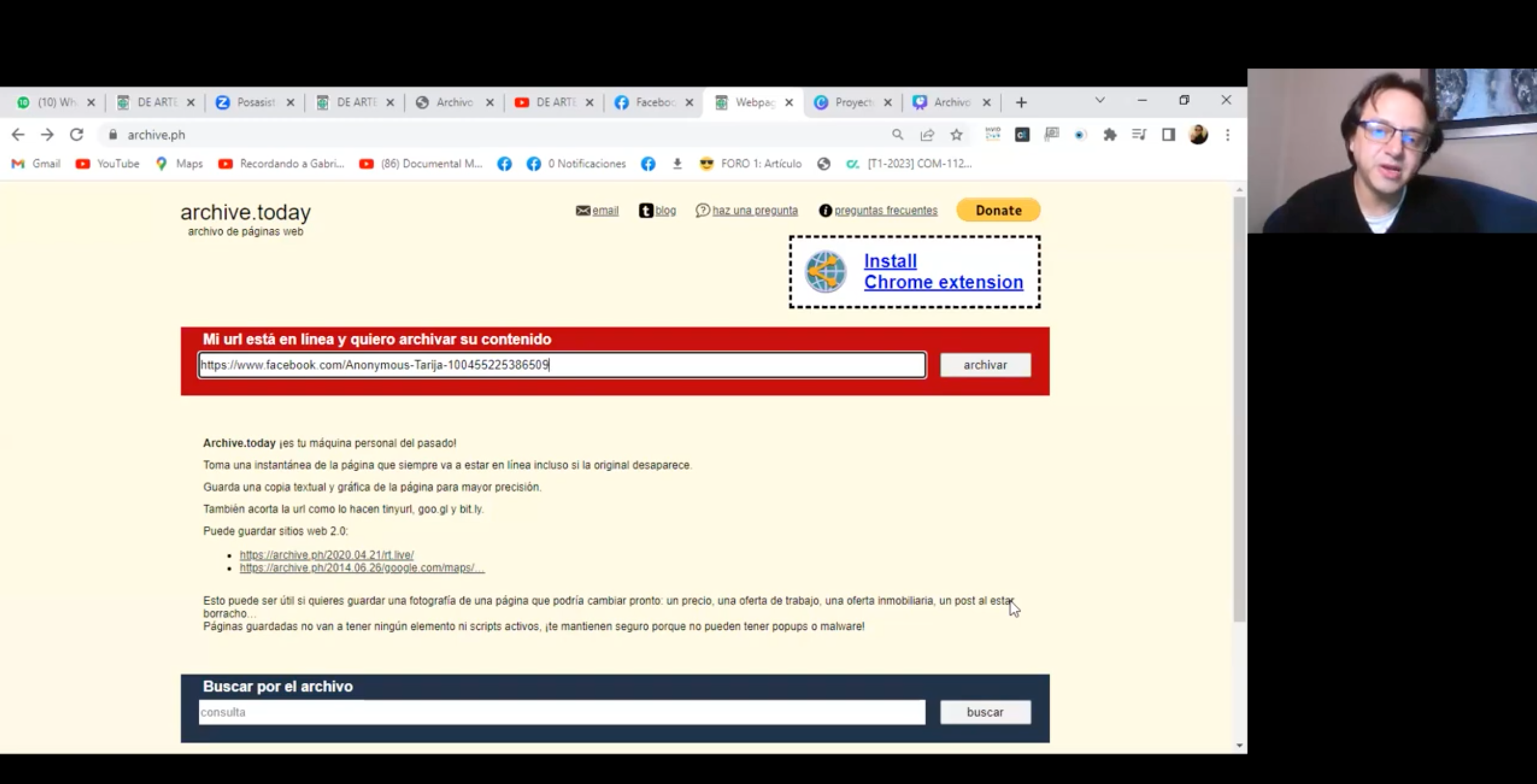Click the share page icon

click(x=927, y=135)
